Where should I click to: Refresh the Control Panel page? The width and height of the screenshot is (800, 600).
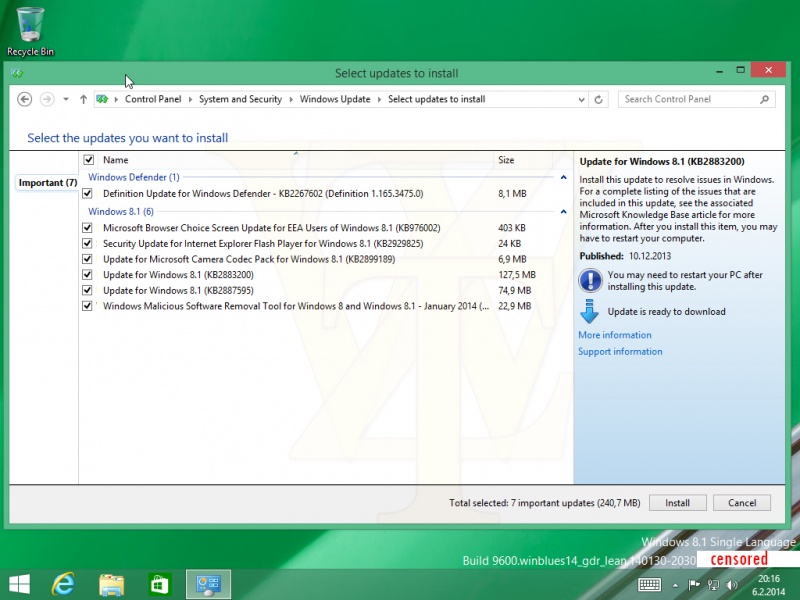[x=598, y=99]
